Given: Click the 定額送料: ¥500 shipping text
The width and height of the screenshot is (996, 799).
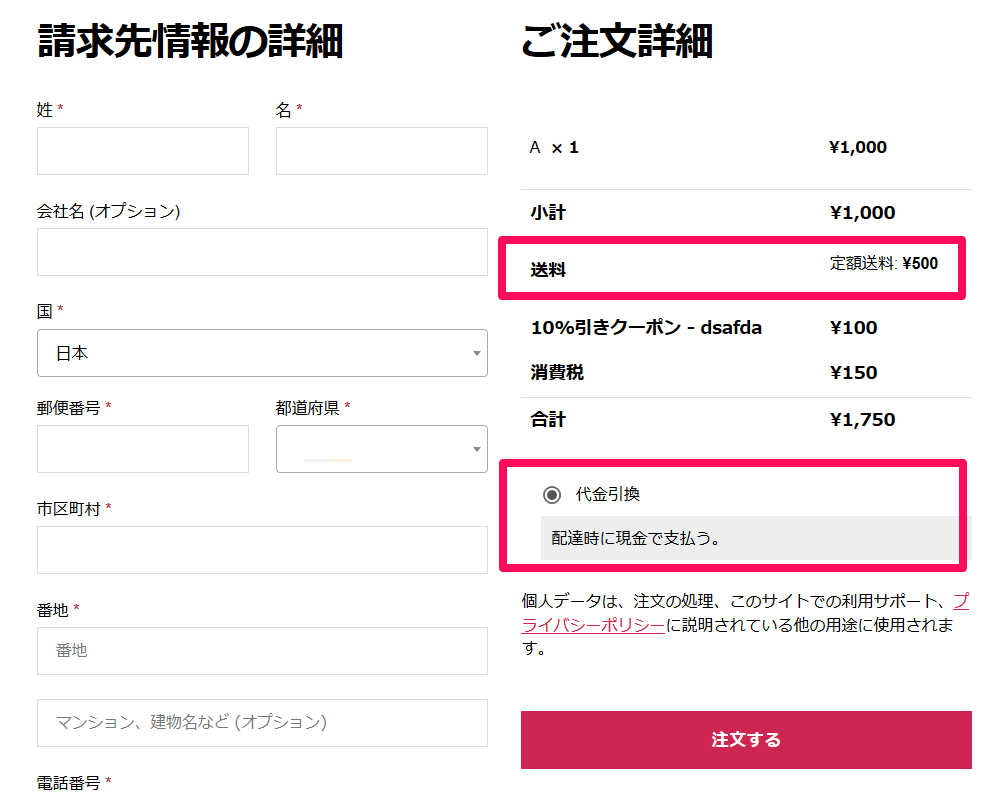Looking at the screenshot, I should point(884,264).
